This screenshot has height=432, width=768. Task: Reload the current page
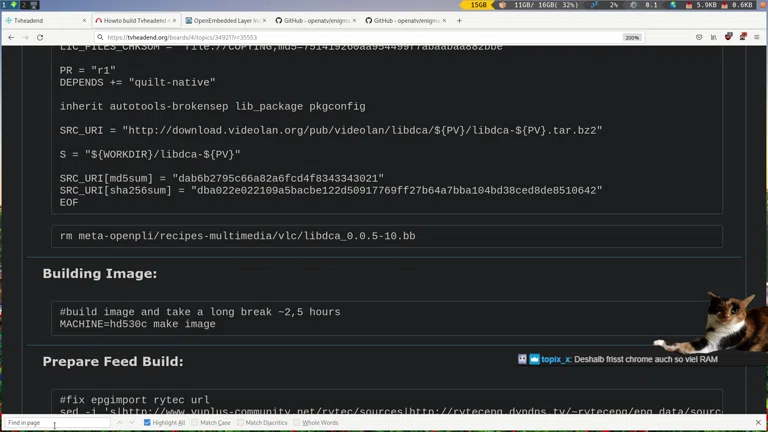click(40, 37)
